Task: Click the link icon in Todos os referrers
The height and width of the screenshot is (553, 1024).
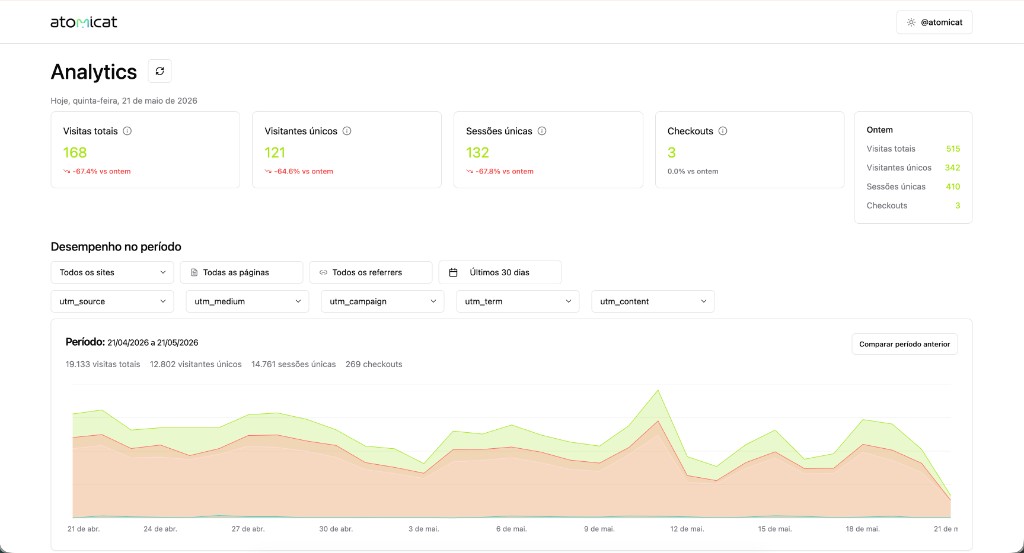Action: (323, 272)
